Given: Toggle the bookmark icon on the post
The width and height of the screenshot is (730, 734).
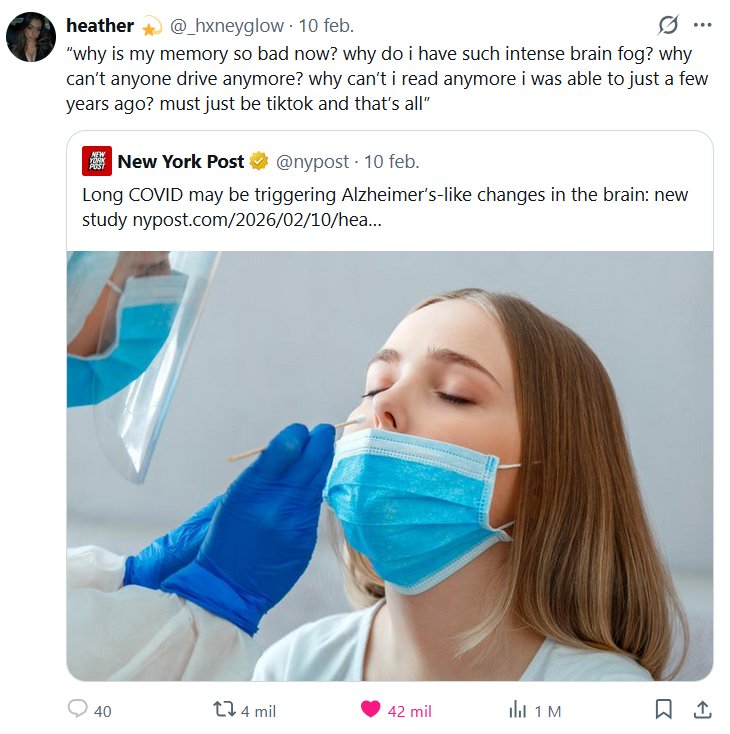Looking at the screenshot, I should tap(663, 710).
